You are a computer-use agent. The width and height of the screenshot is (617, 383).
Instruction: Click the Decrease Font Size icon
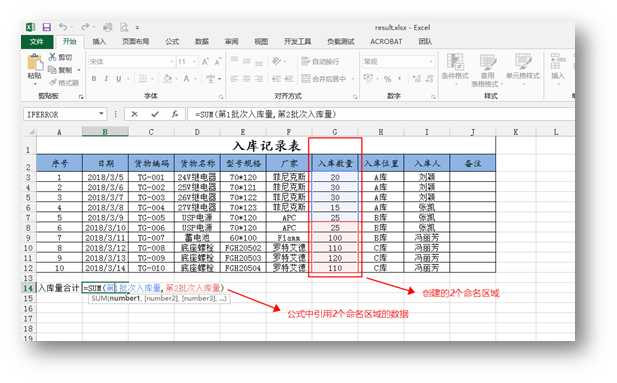point(218,61)
